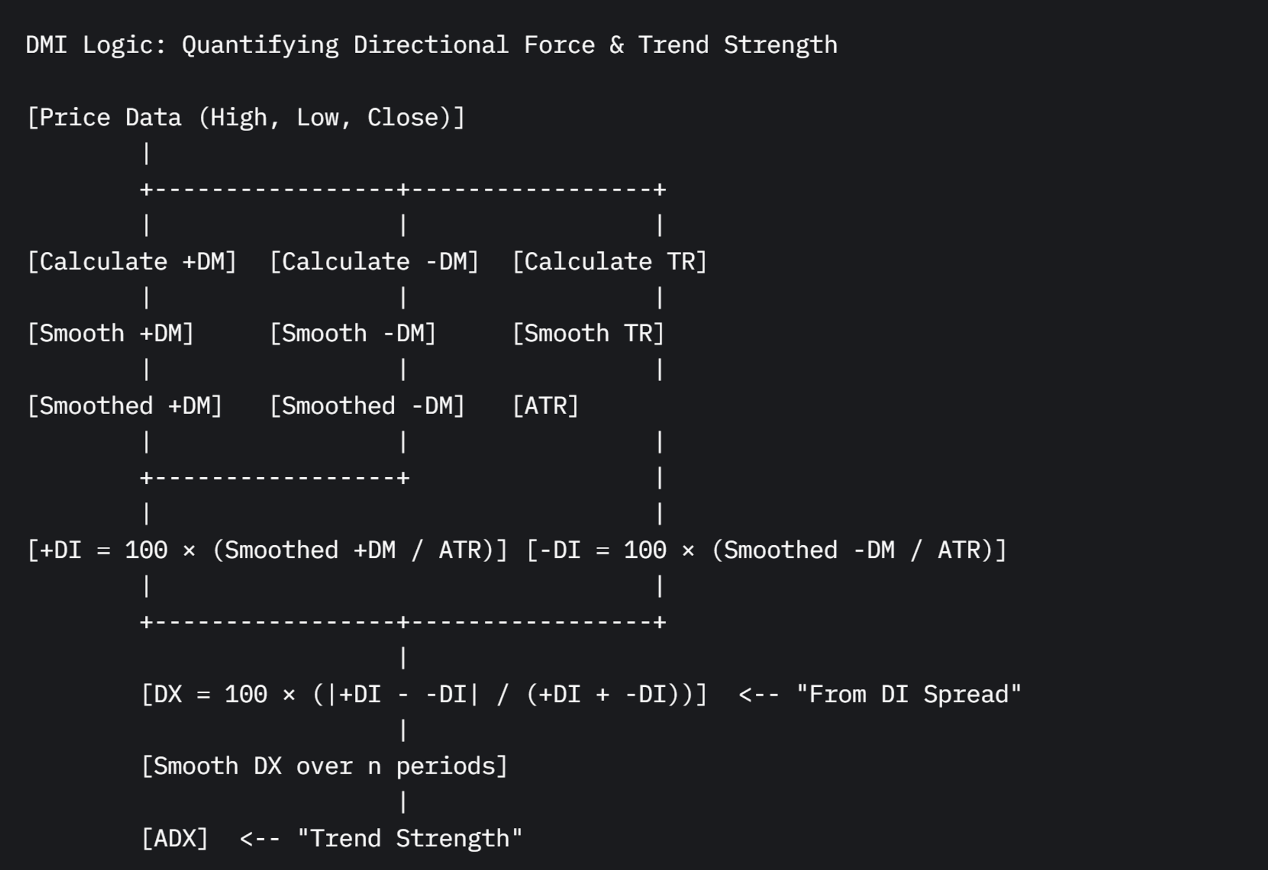Select the Calculate TR node
This screenshot has width=1268, height=870.
click(x=610, y=261)
